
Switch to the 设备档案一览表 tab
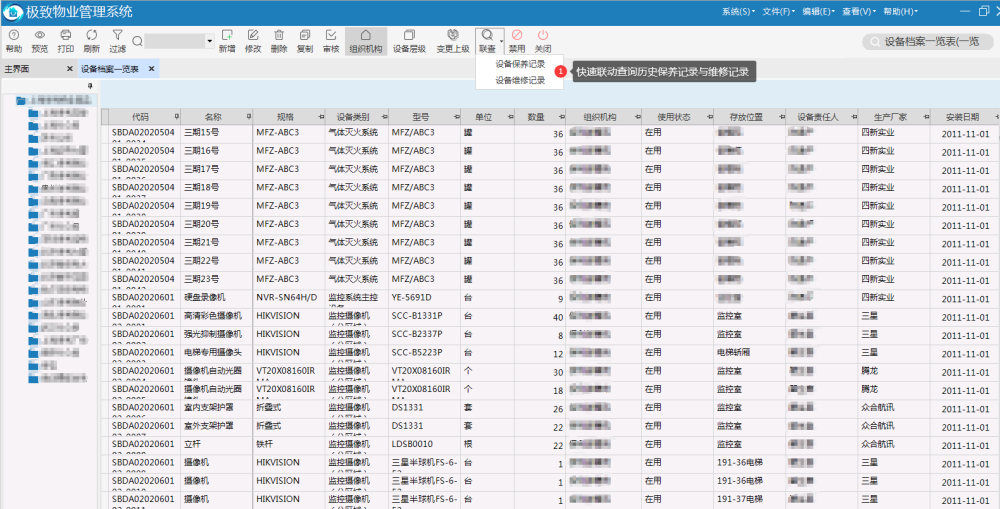coord(110,69)
